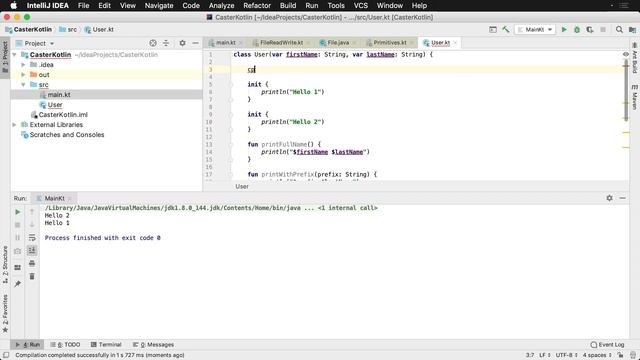Open the Refactor menu
The width and height of the screenshot is (640, 360).
point(257,6)
